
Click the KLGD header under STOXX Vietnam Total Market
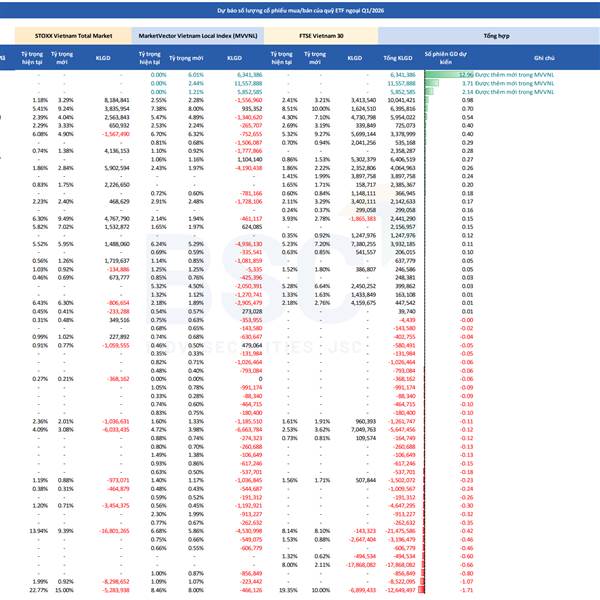coord(103,58)
